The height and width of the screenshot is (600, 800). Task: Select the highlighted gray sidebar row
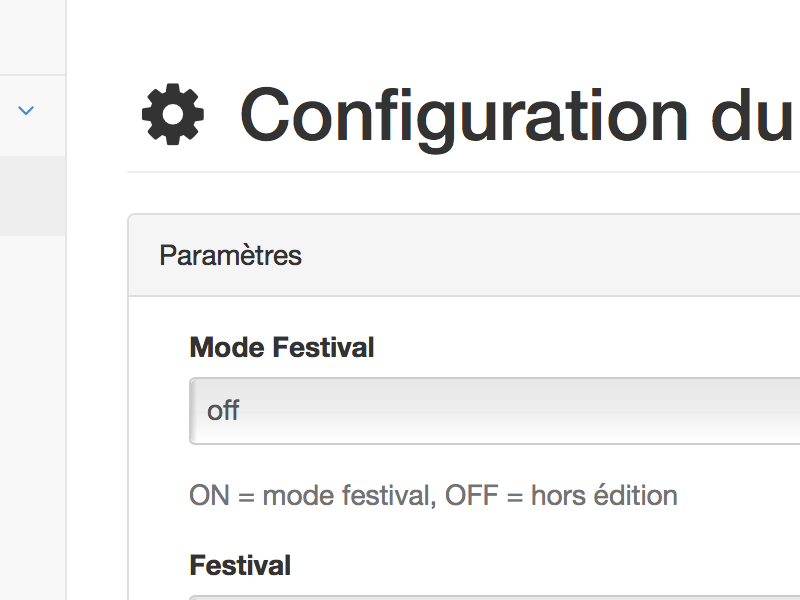coord(33,196)
